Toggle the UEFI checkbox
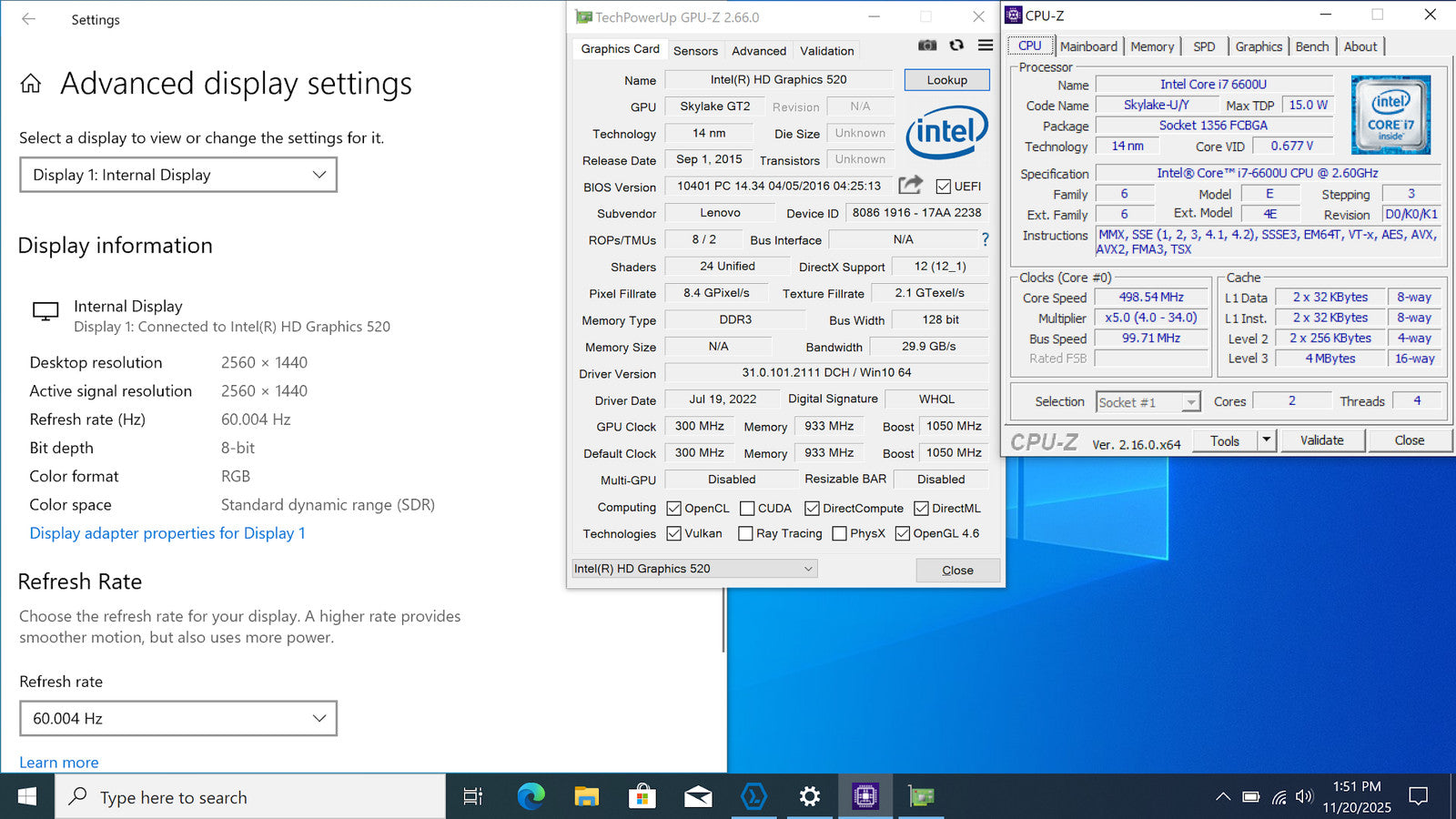Viewport: 1456px width, 819px height. coord(944,187)
